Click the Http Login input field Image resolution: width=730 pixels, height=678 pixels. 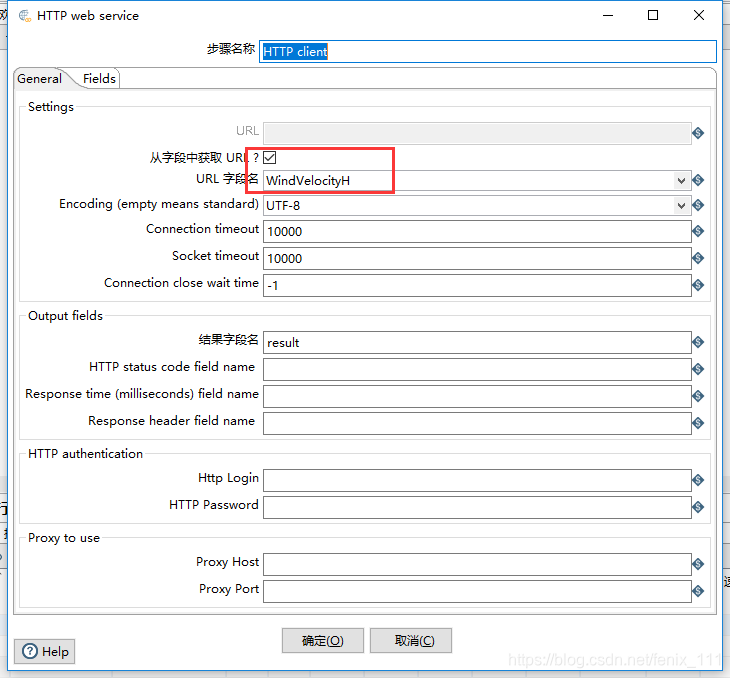[477, 481]
